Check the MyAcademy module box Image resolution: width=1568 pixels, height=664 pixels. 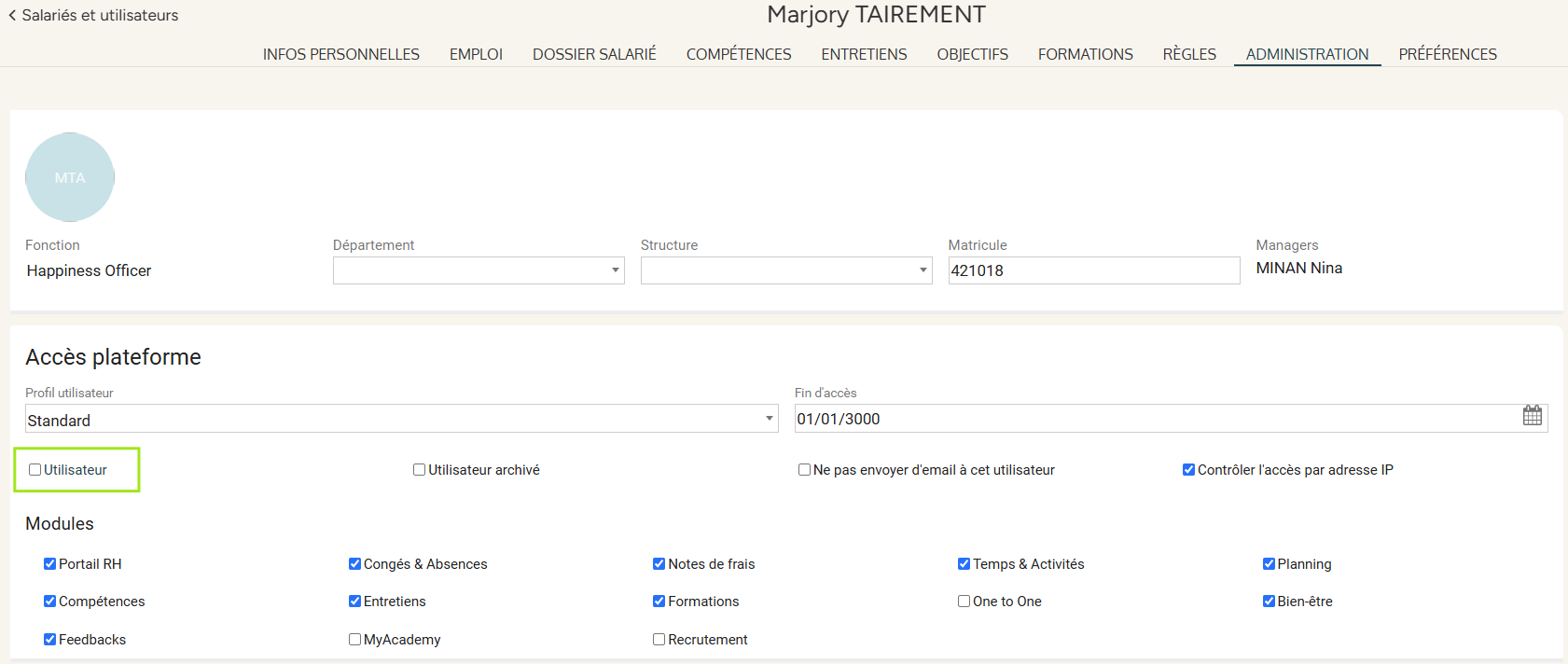pyautogui.click(x=354, y=640)
